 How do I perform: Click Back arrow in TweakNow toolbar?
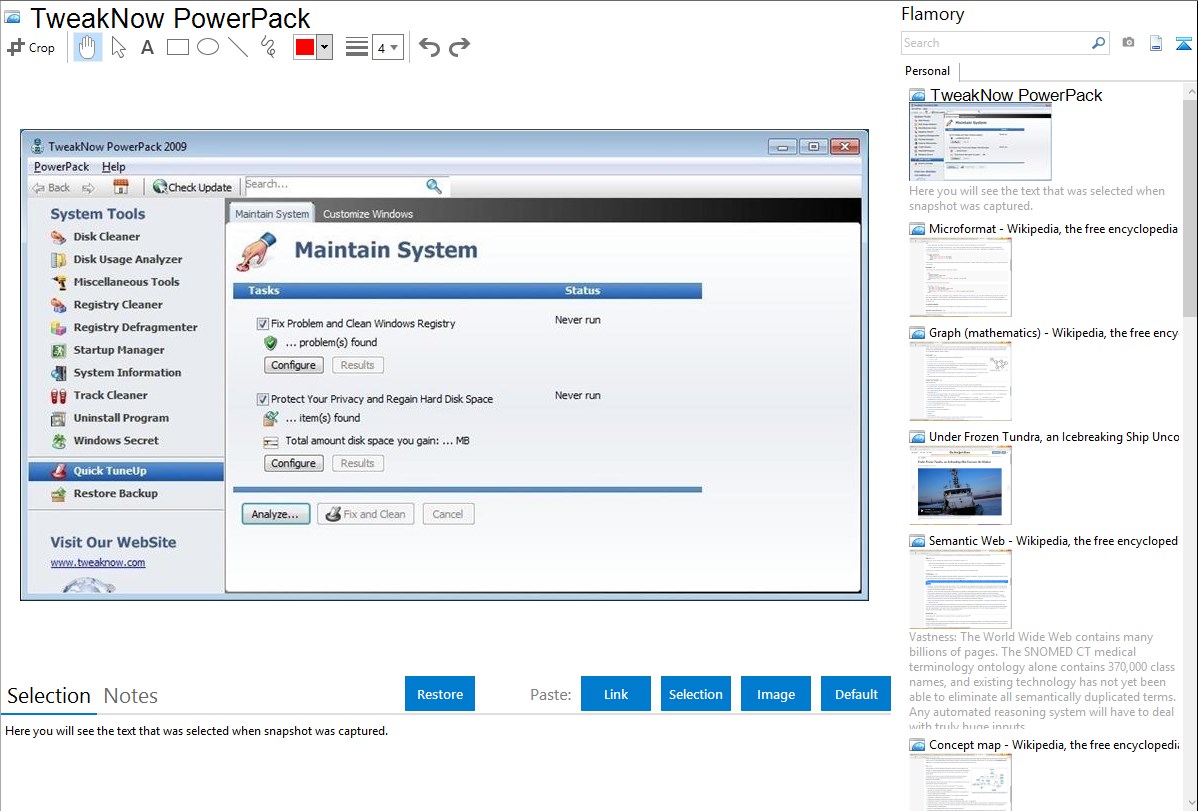coord(51,187)
